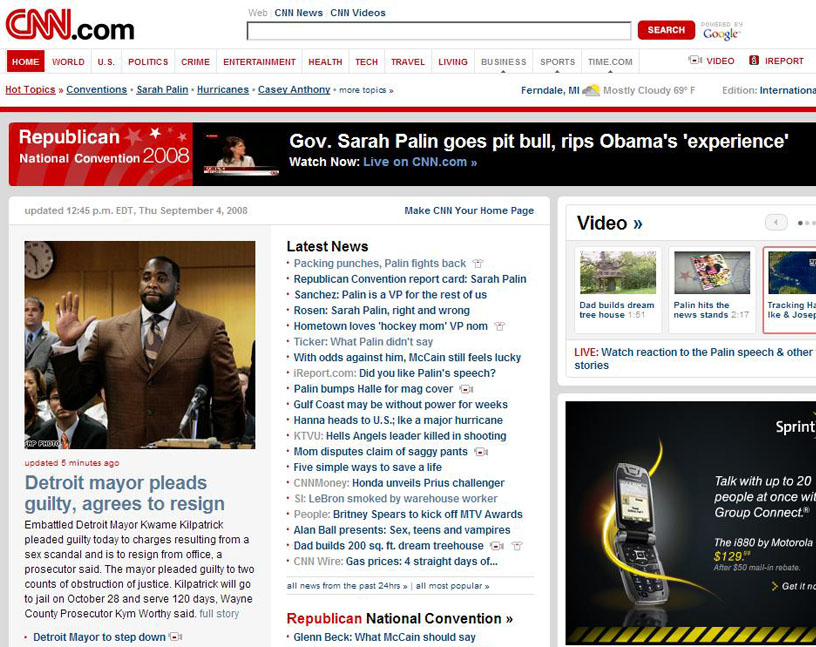Open 'Sanchez: Palin is a VP for the rest of us'
This screenshot has height=647, width=816.
point(390,295)
